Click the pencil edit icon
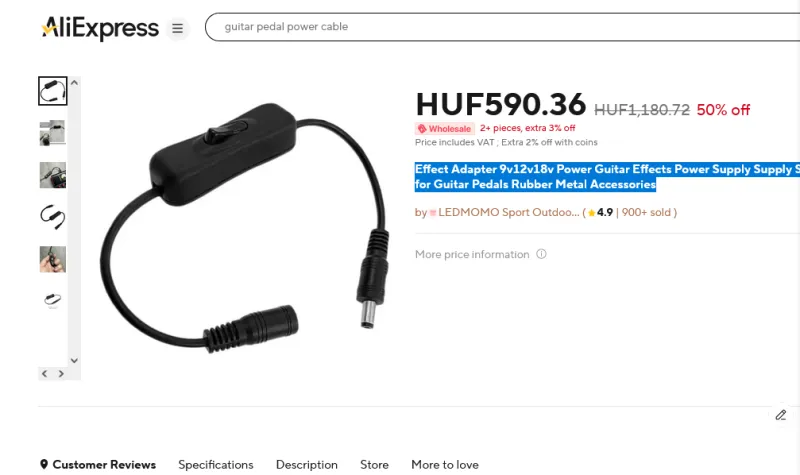 pos(781,415)
